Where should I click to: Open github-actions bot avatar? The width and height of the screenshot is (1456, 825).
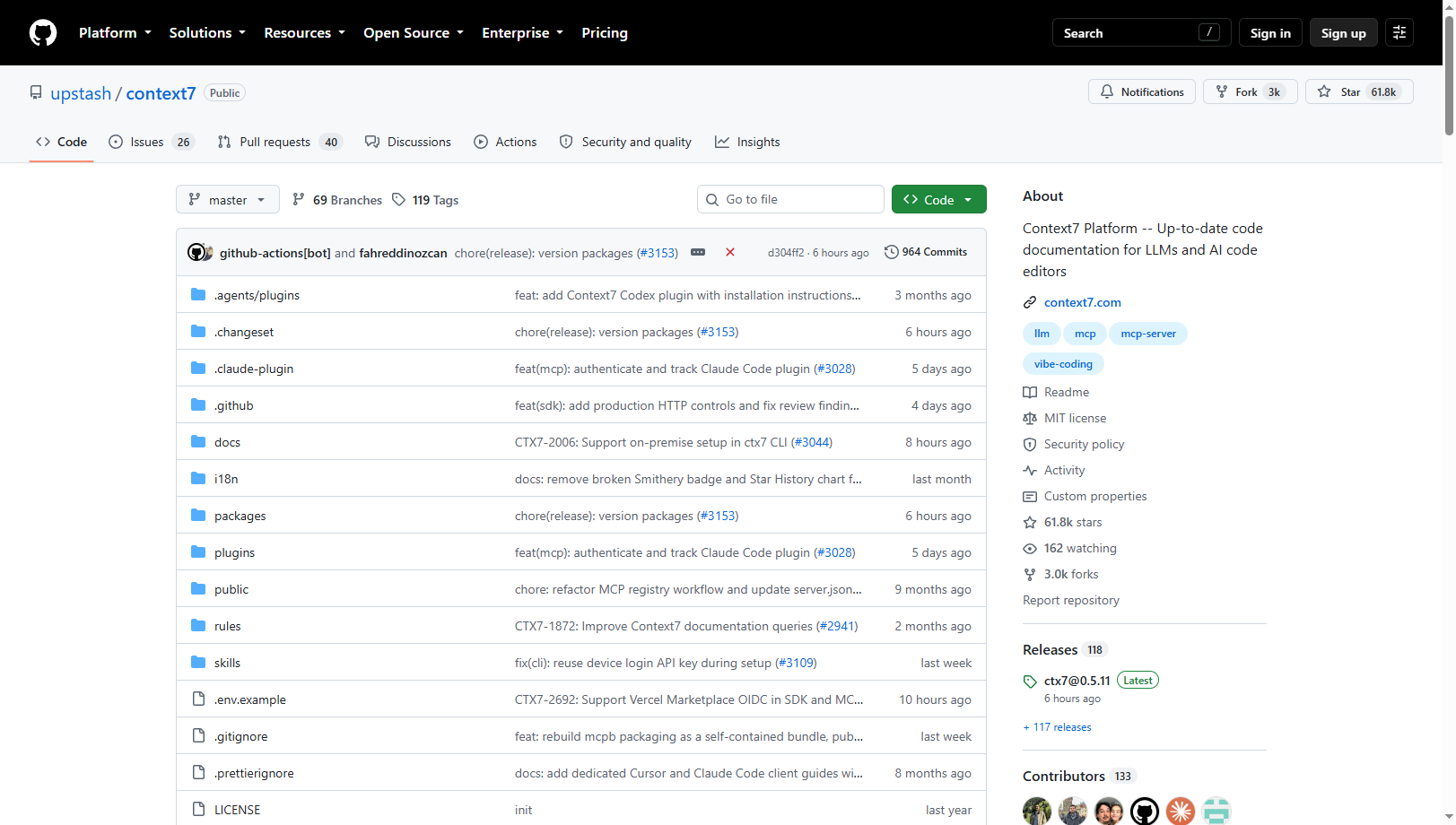tap(196, 252)
